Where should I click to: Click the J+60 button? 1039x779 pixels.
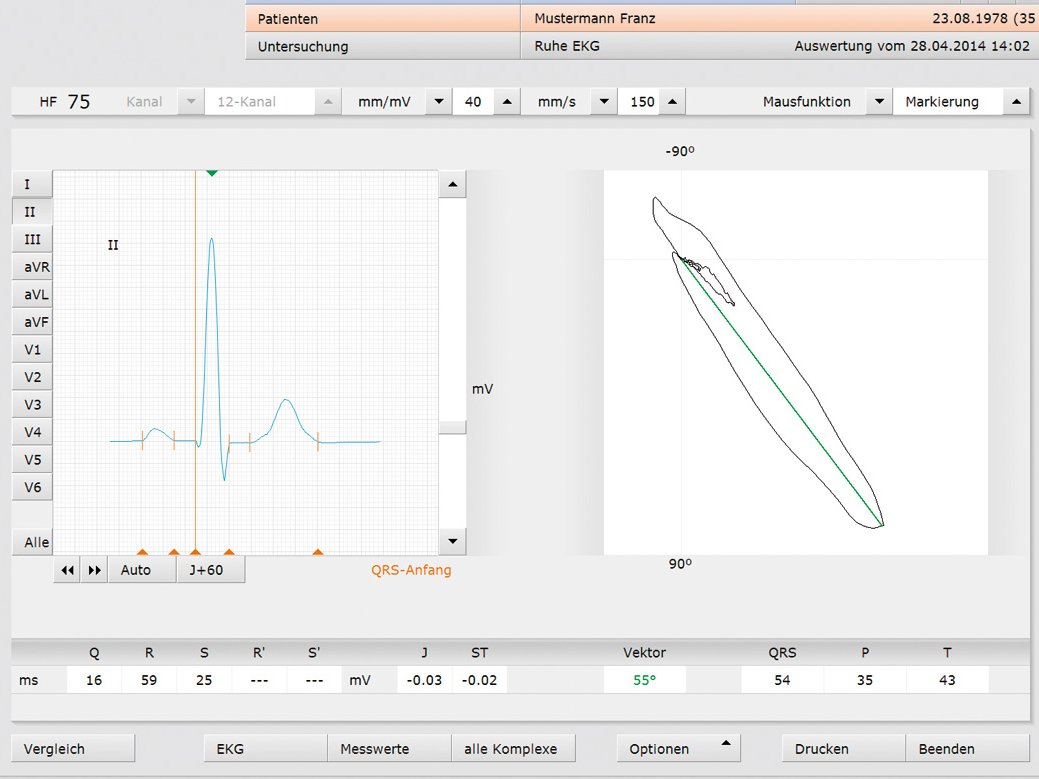(x=210, y=570)
